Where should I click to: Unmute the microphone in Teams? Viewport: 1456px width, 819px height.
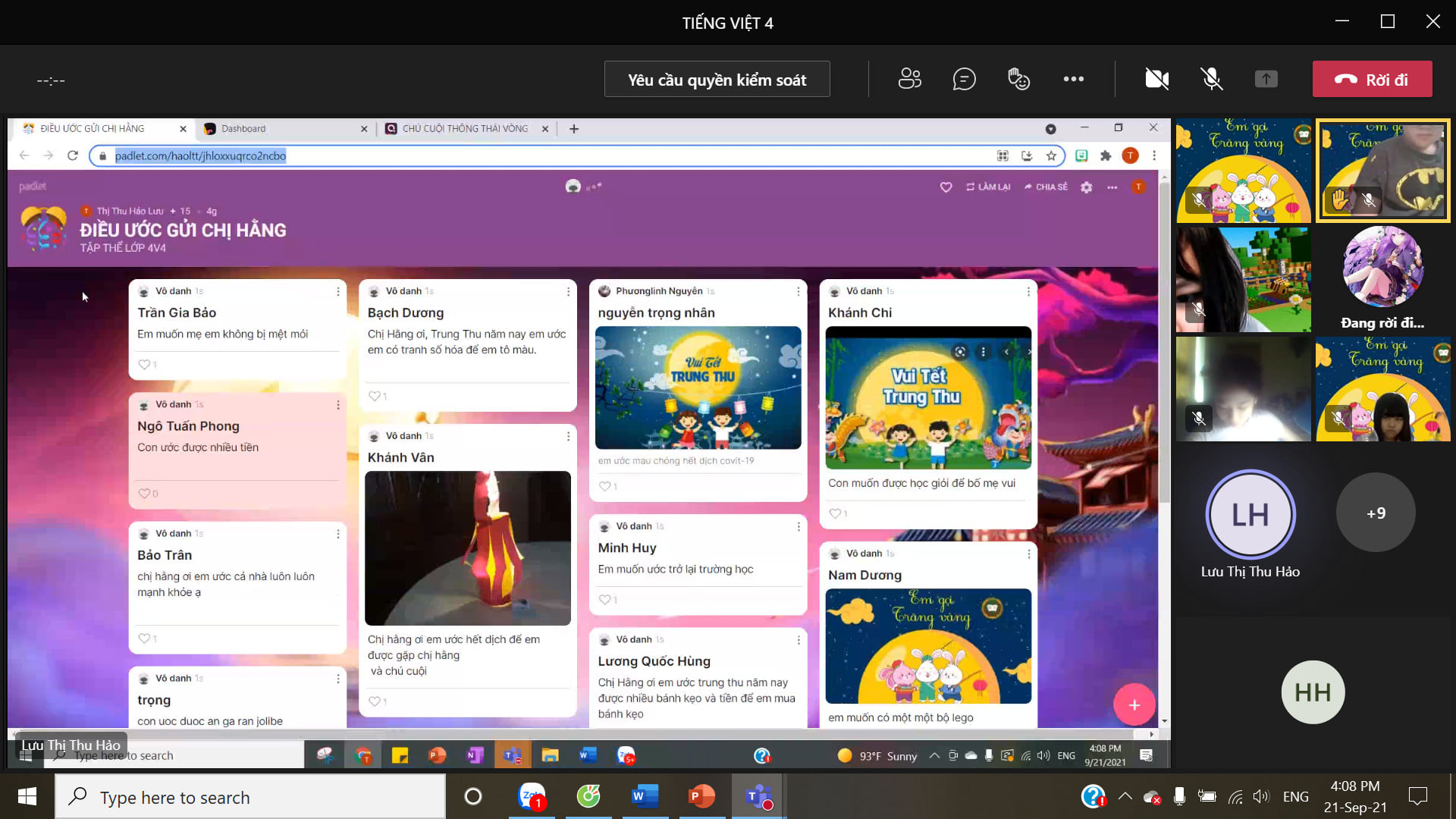(x=1211, y=79)
